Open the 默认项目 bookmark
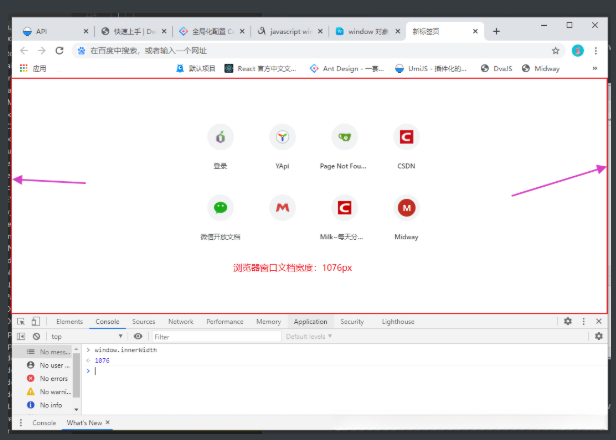616x440 pixels. [x=196, y=68]
